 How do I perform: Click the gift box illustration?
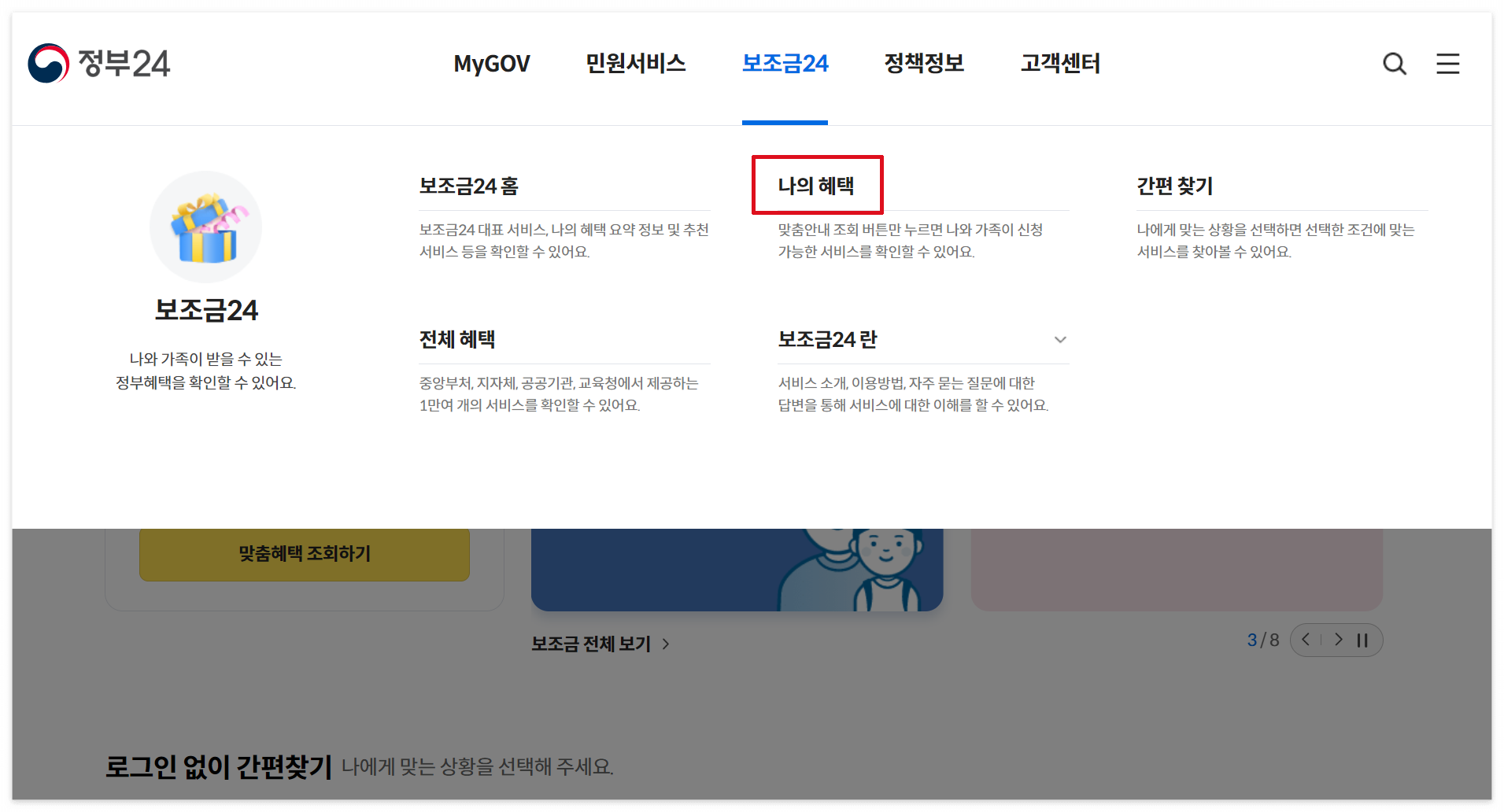point(205,227)
